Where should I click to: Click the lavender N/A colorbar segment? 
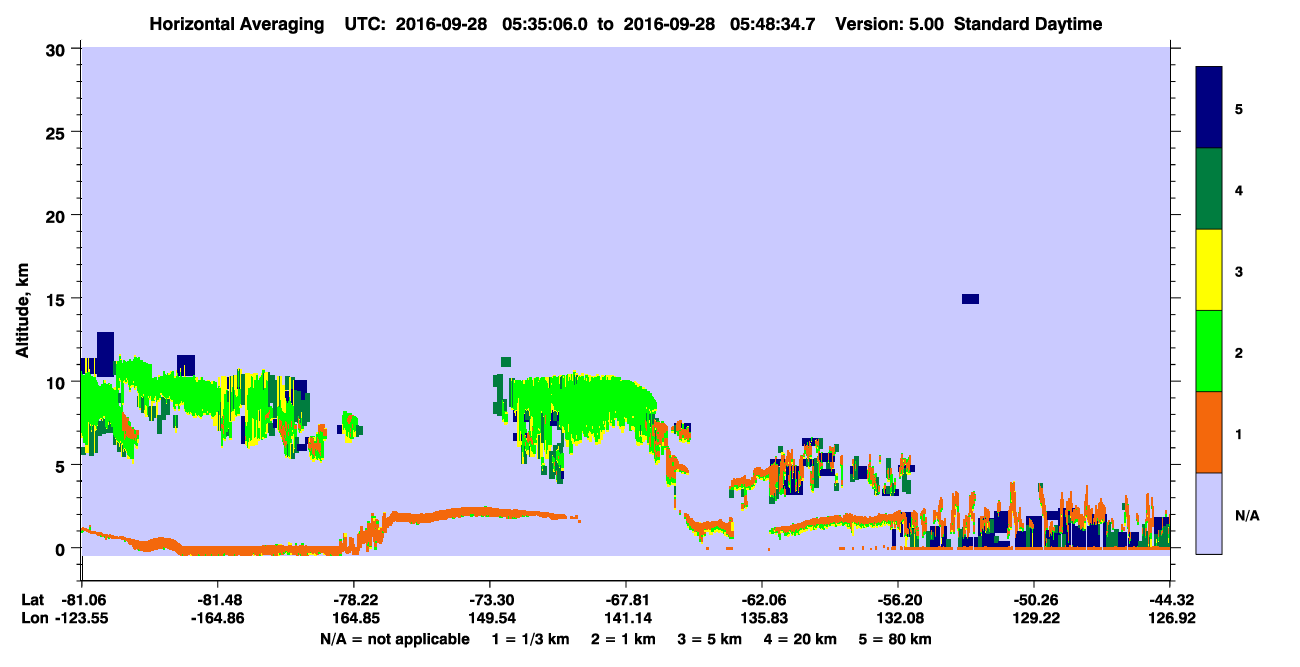[1209, 512]
